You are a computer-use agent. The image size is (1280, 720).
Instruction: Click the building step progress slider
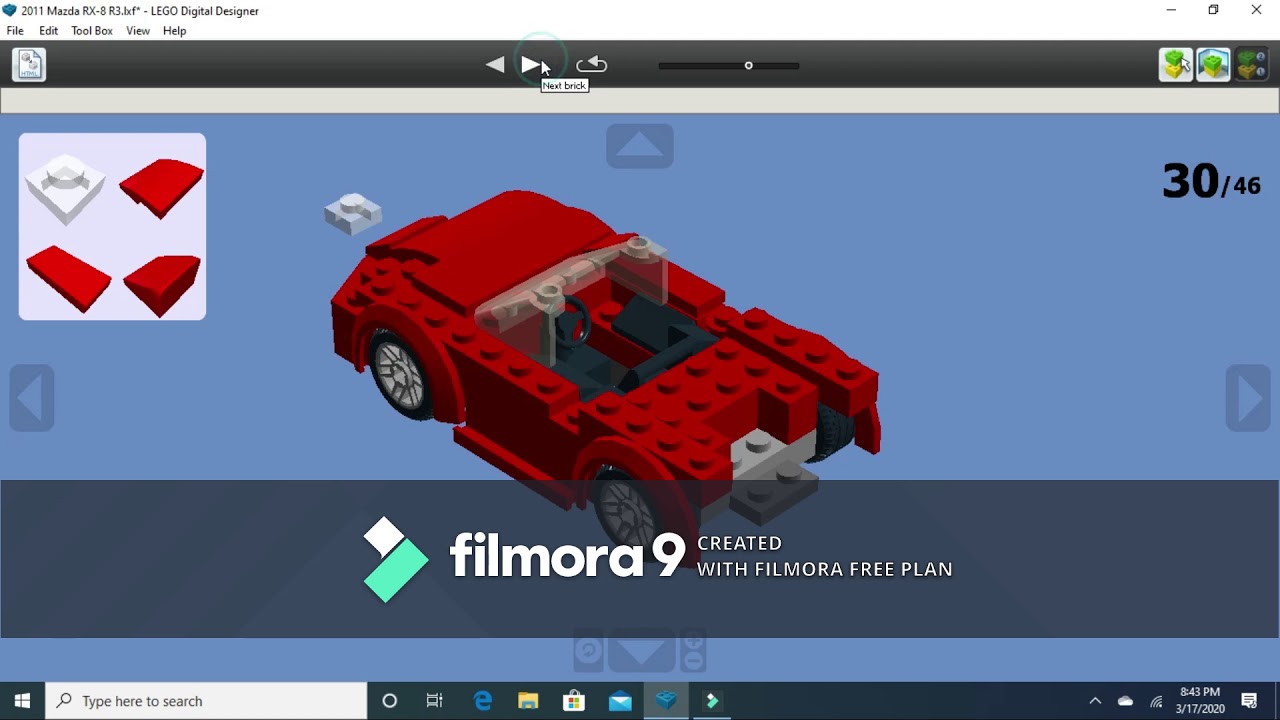pyautogui.click(x=729, y=66)
